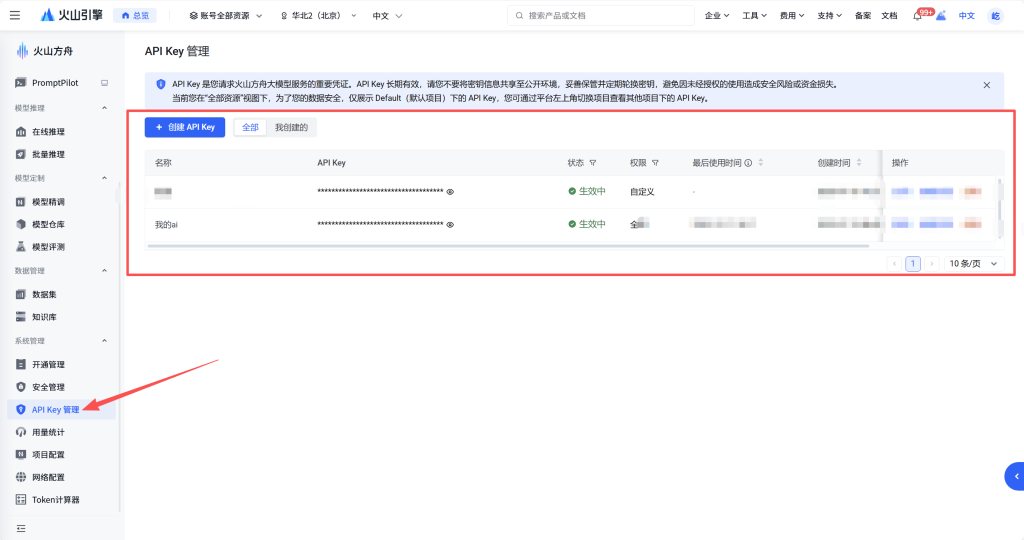1024x540 pixels.
Task: Open the notification bell icon
Action: [x=917, y=16]
